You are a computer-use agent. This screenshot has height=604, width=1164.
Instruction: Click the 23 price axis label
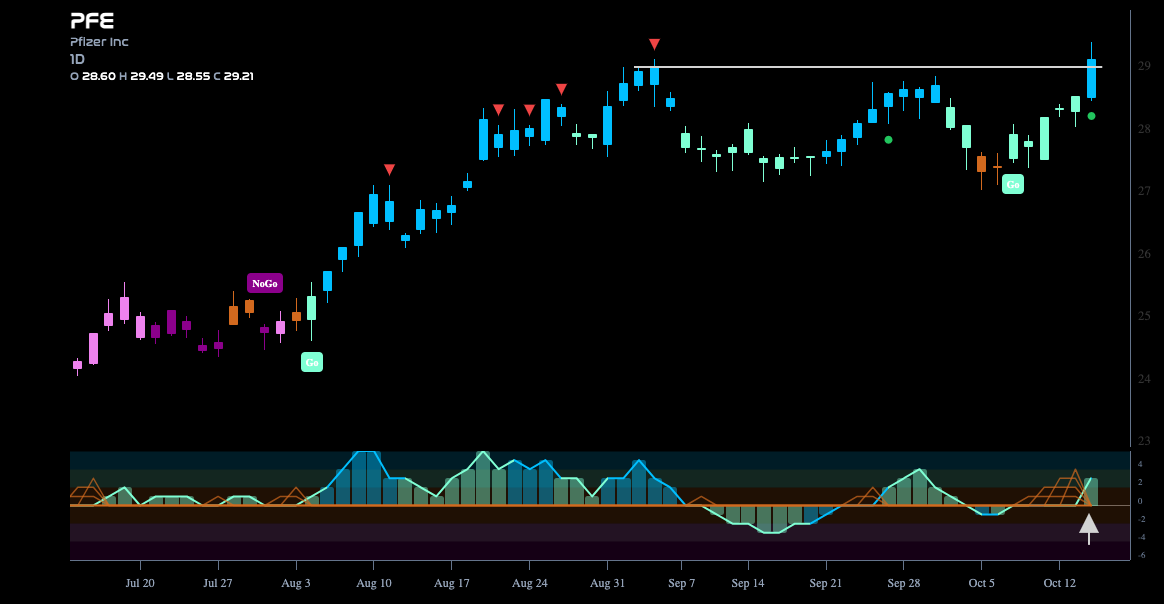tap(1144, 441)
